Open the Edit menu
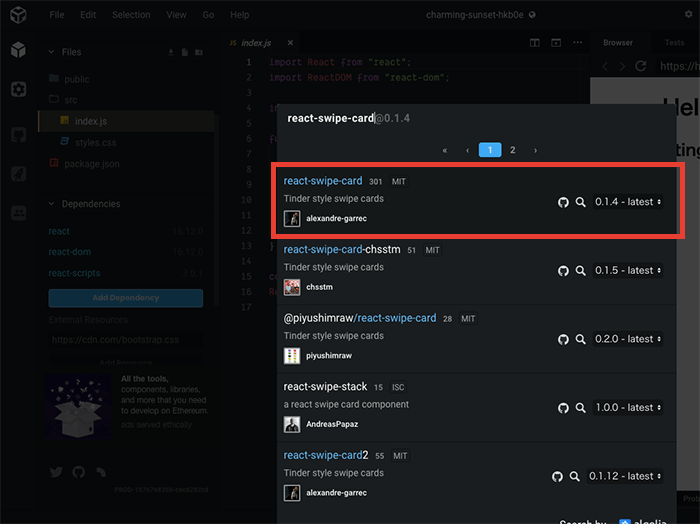This screenshot has width=700, height=524. [x=88, y=15]
